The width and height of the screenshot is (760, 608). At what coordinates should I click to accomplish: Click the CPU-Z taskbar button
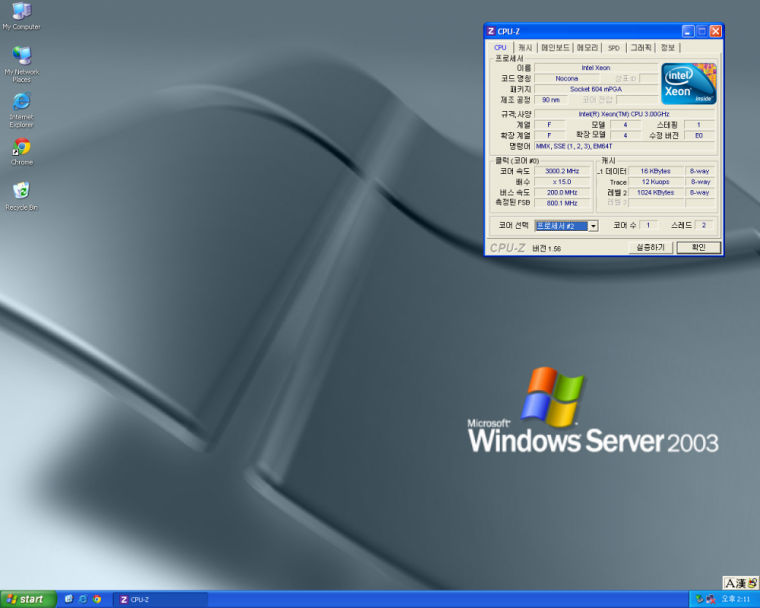tap(160, 600)
